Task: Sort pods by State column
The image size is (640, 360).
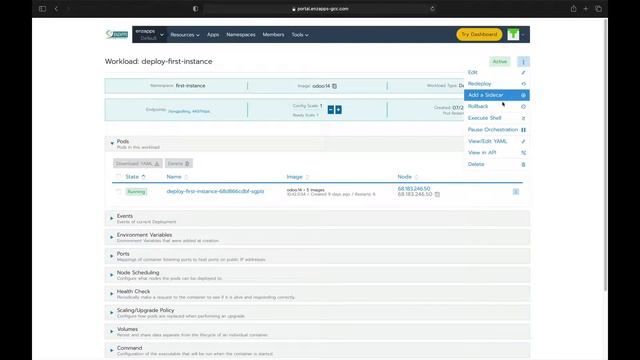Action: (136, 177)
